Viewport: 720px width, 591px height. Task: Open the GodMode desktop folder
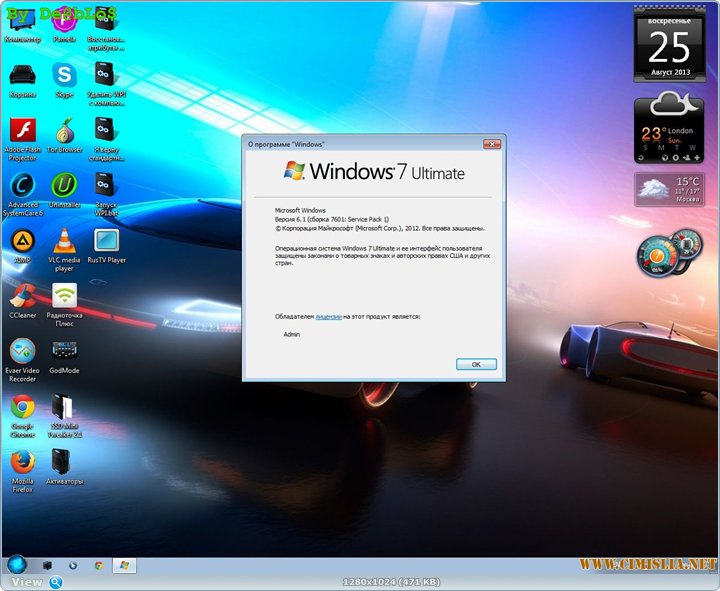[x=64, y=351]
